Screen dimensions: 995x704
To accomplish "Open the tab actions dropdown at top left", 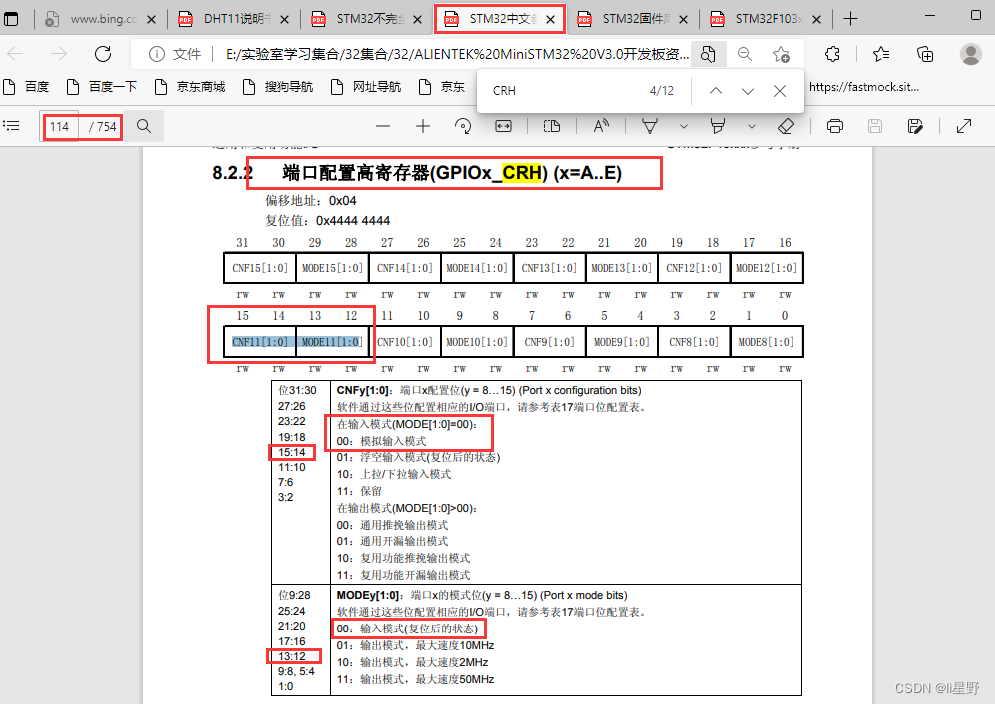I will click(12, 17).
